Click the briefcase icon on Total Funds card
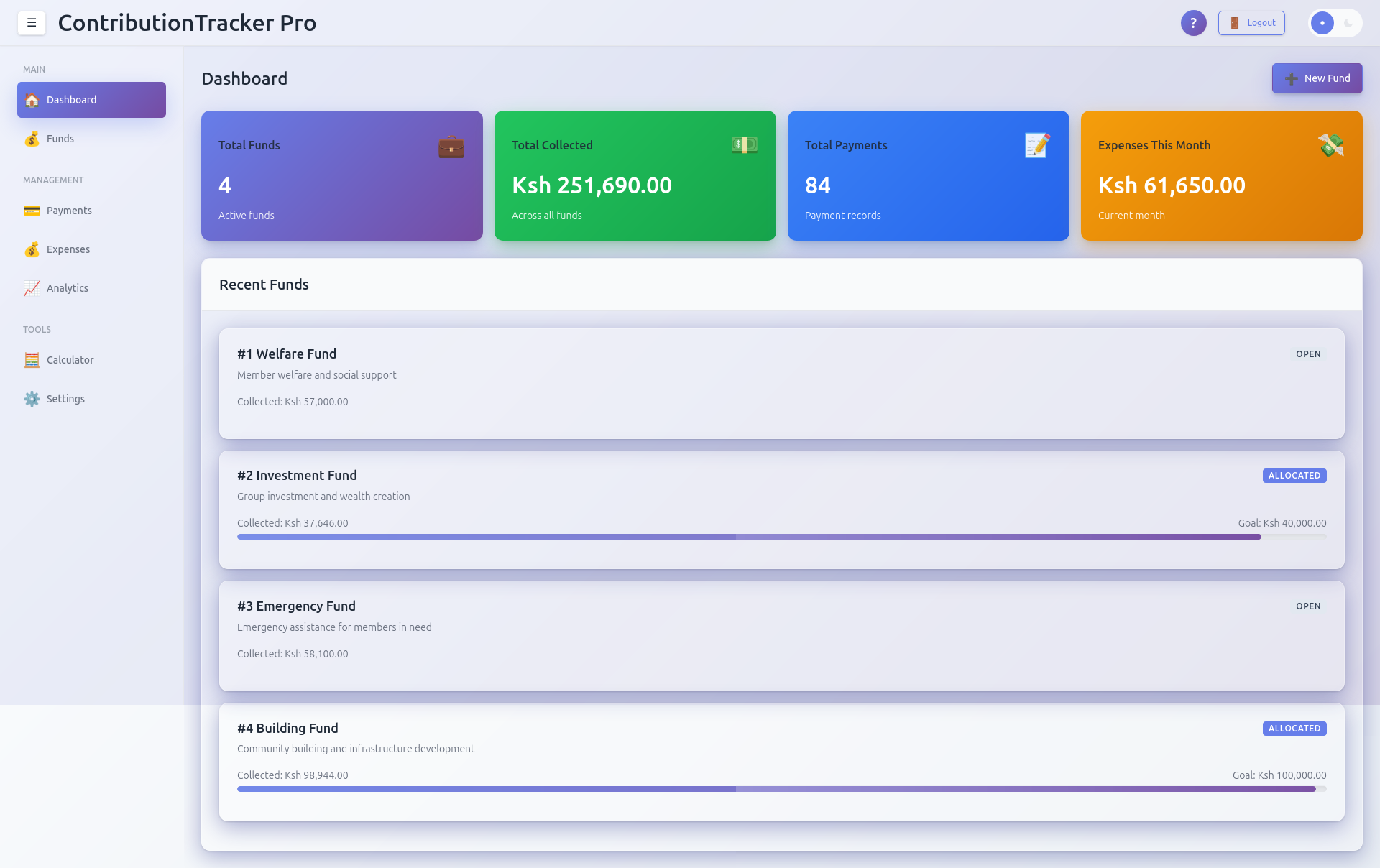This screenshot has width=1380, height=868. tap(451, 146)
